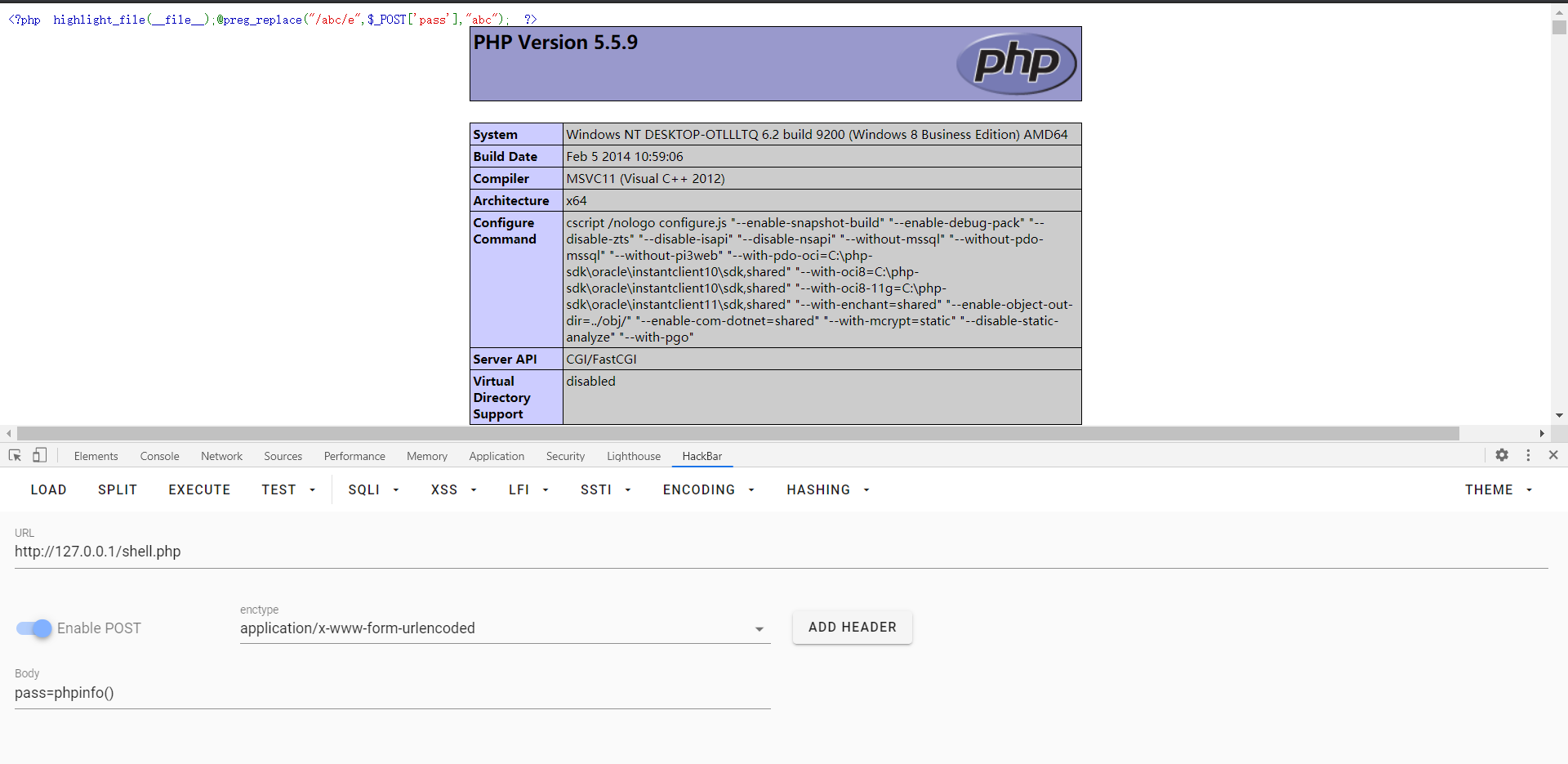1568x764 pixels.
Task: Click the disabled Virtual Directory Support value
Action: (590, 382)
